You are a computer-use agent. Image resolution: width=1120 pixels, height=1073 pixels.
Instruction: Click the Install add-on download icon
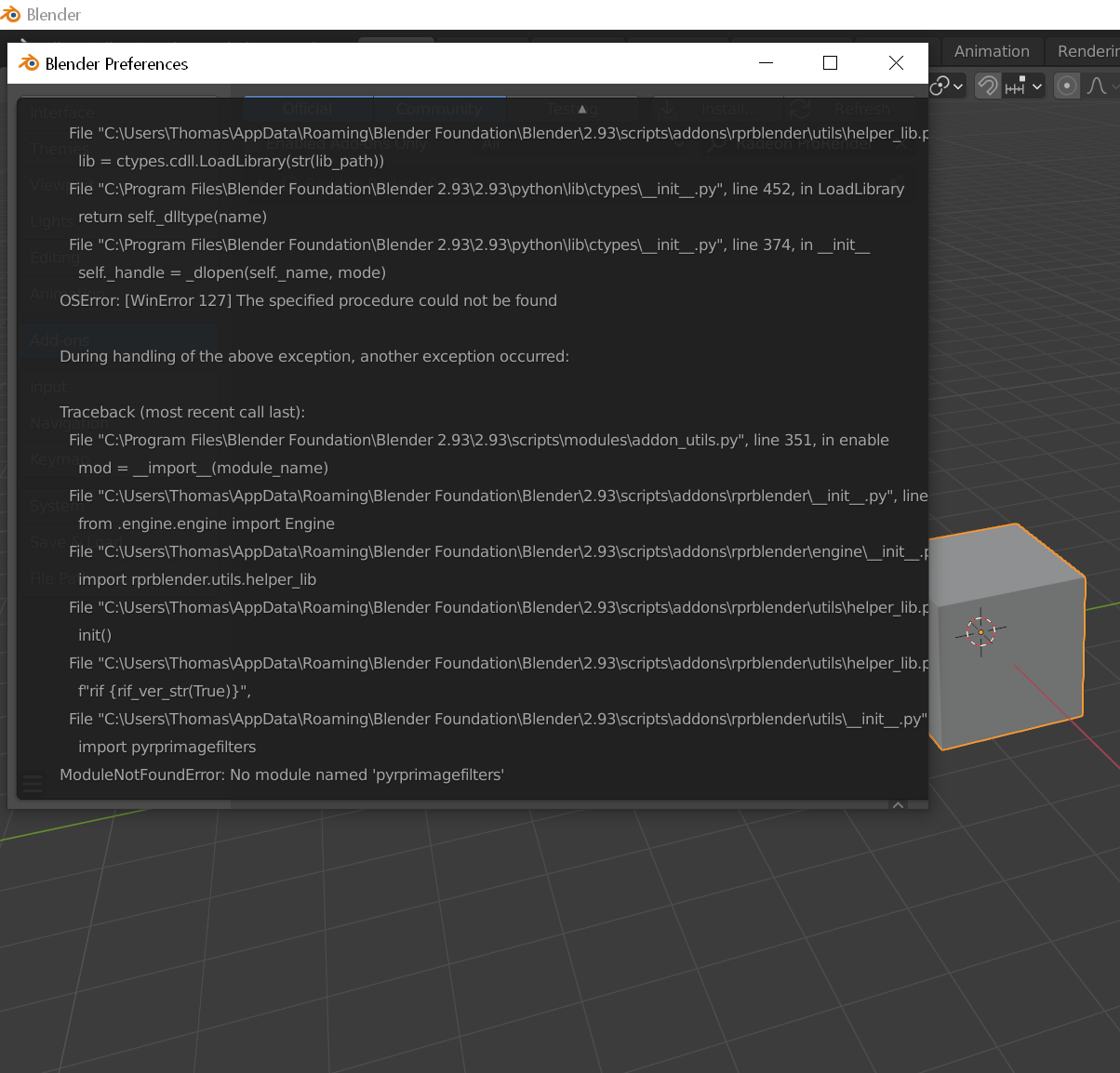[666, 109]
